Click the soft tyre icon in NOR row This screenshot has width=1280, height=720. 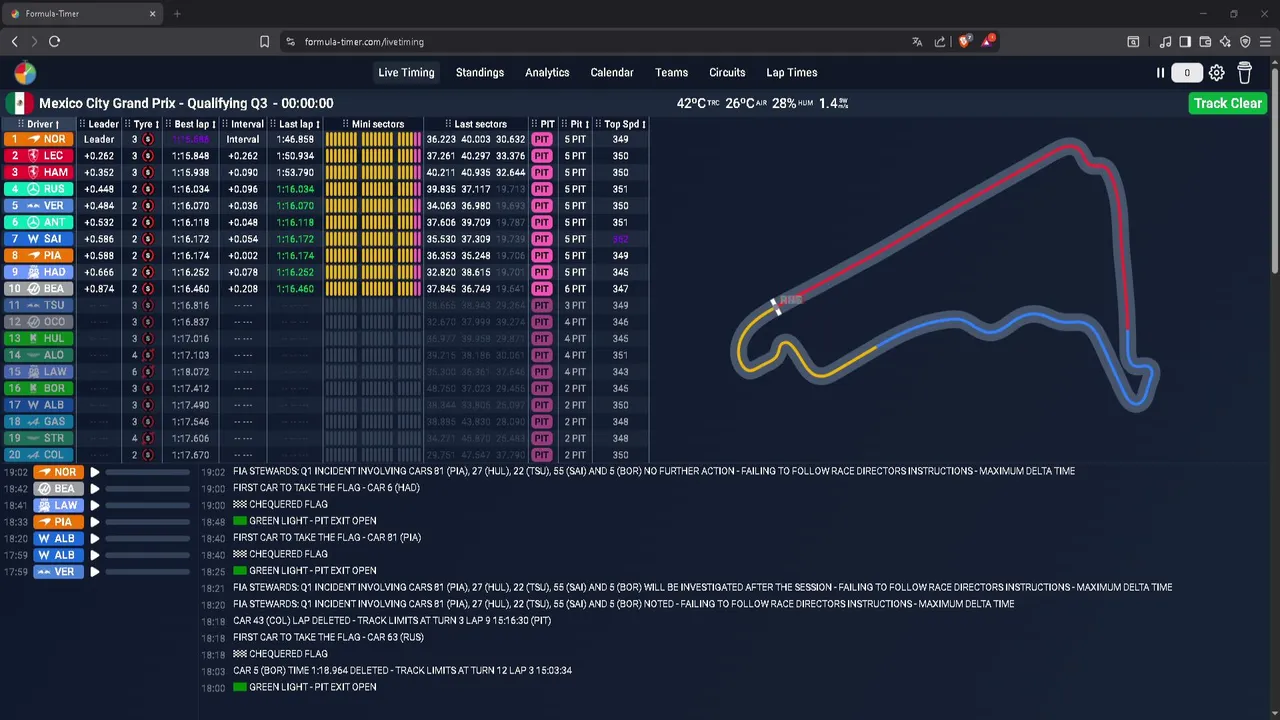pos(148,140)
